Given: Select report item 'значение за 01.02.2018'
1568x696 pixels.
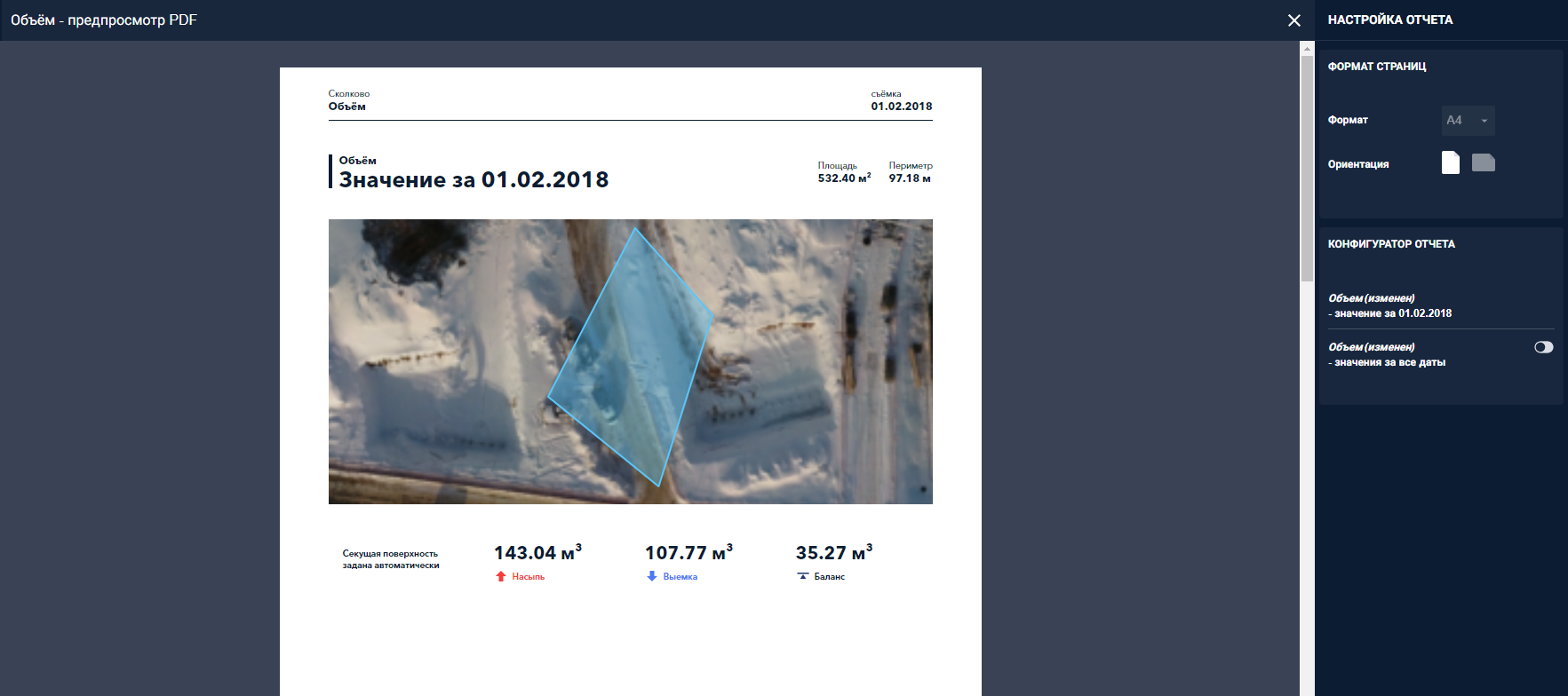Looking at the screenshot, I should (x=1392, y=313).
